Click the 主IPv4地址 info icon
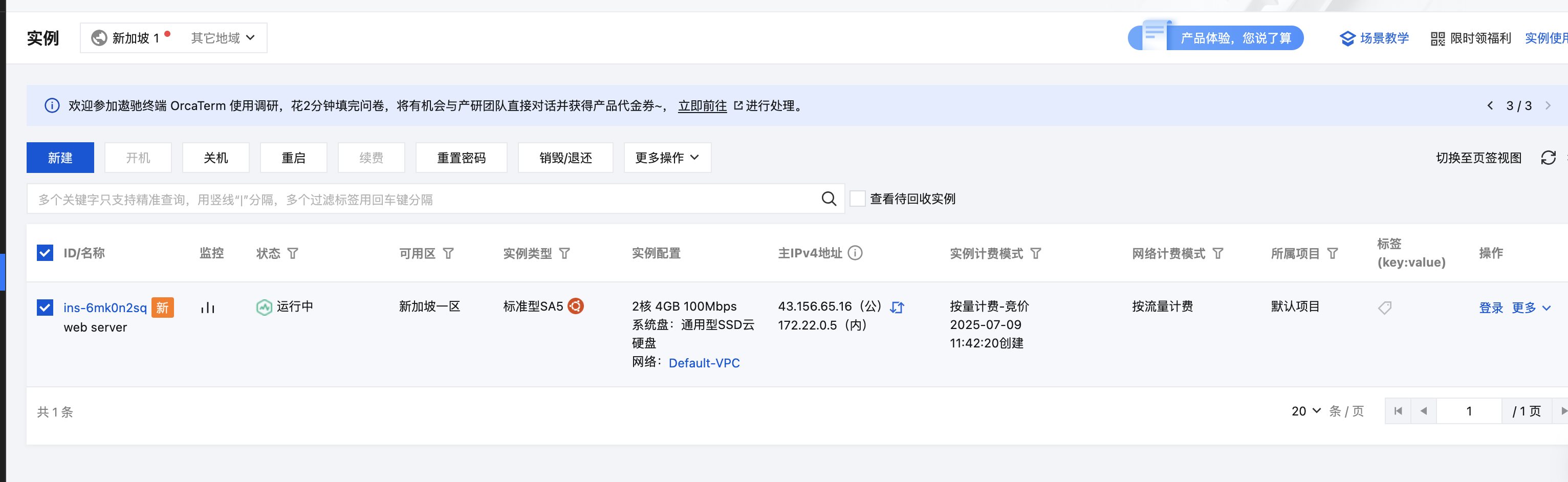 pyautogui.click(x=856, y=253)
